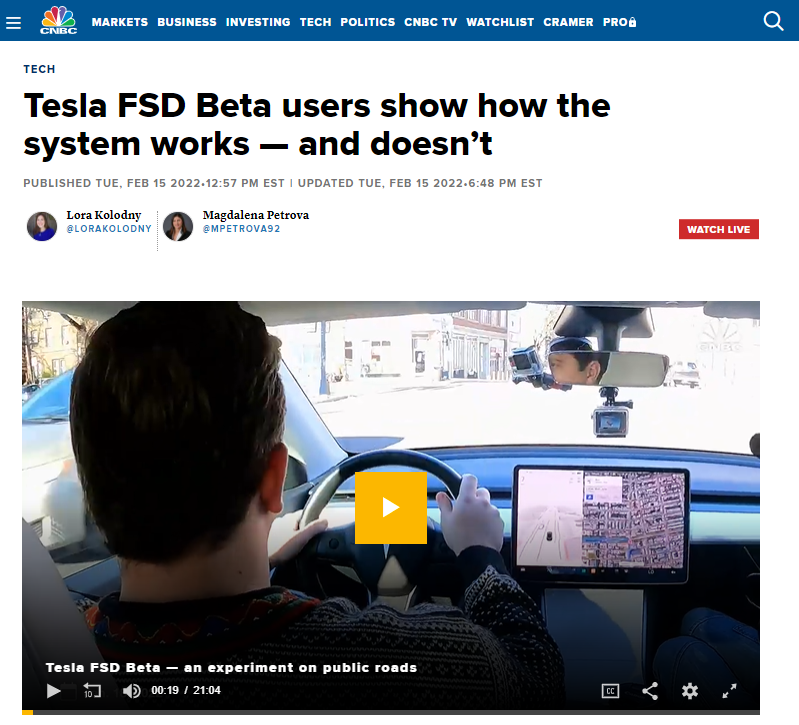
Task: Open @MPETROVA92 Twitter handle link
Action: point(242,229)
